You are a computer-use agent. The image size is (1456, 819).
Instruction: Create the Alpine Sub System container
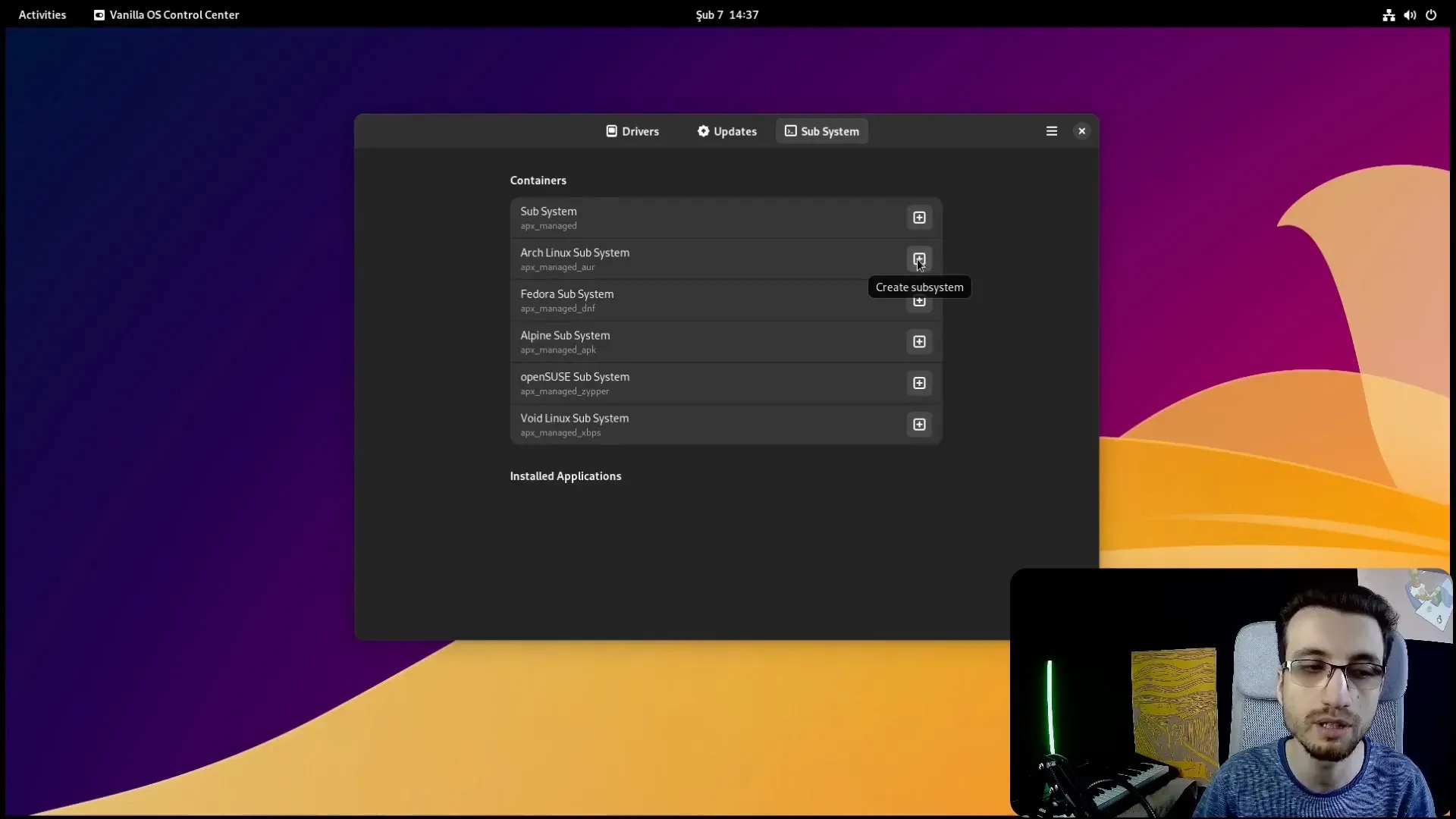919,342
